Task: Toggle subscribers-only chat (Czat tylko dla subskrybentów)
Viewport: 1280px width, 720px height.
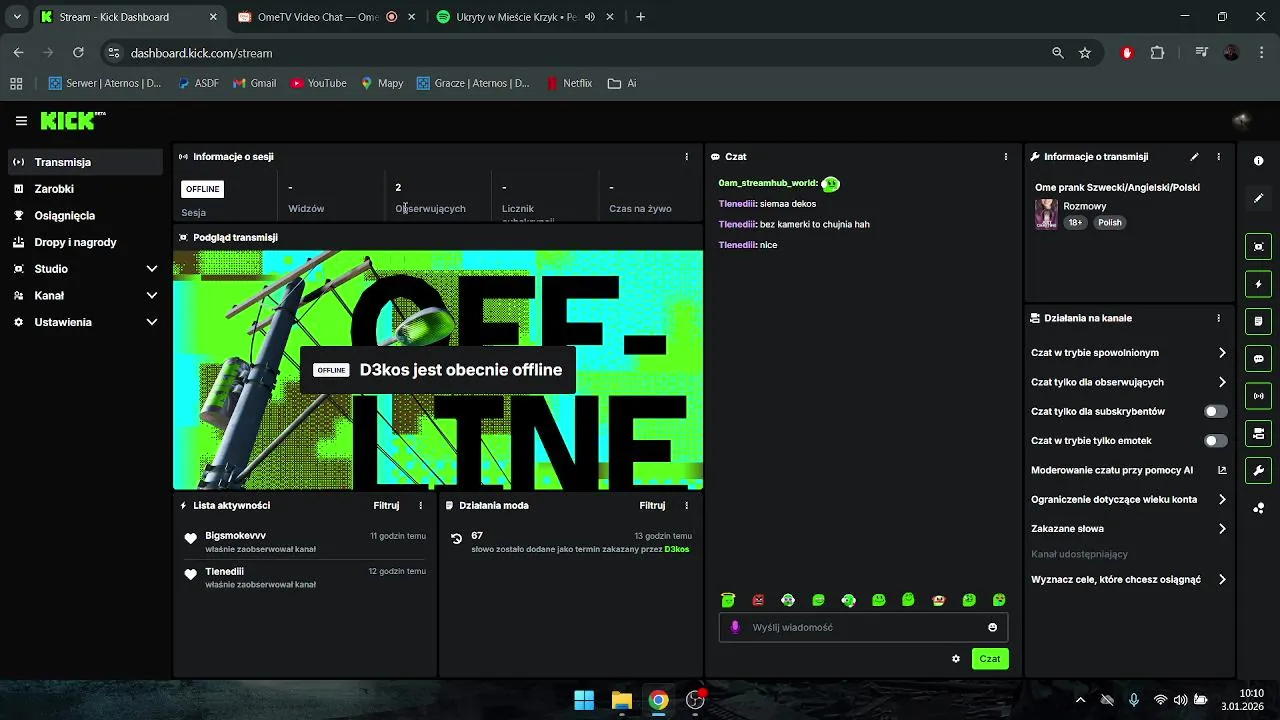Action: 1216,411
